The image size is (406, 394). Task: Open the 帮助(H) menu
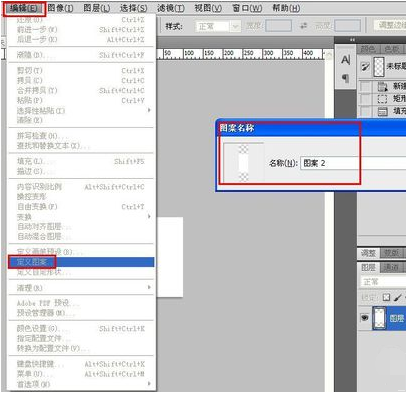286,8
